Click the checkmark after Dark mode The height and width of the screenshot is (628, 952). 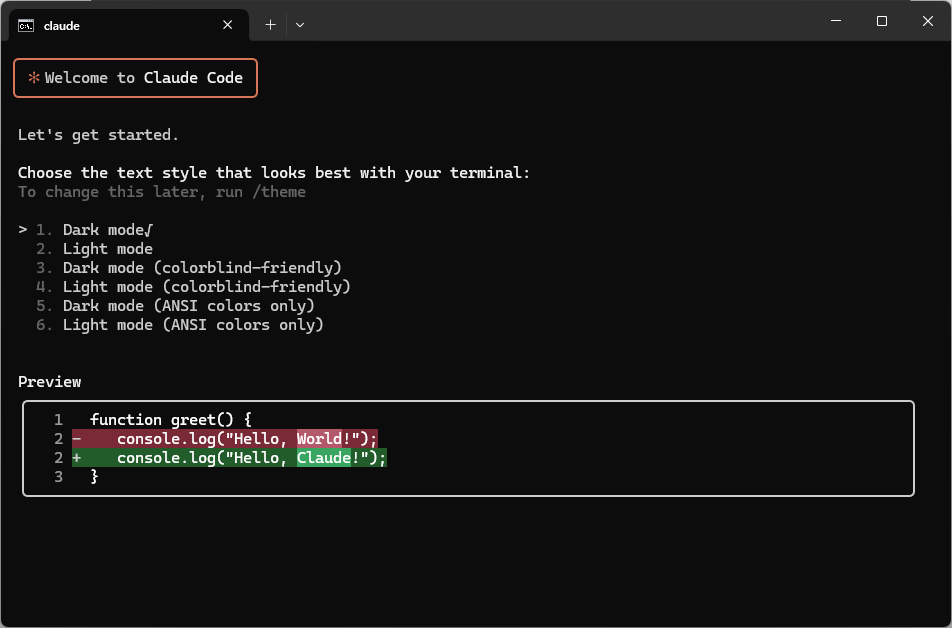click(x=149, y=230)
